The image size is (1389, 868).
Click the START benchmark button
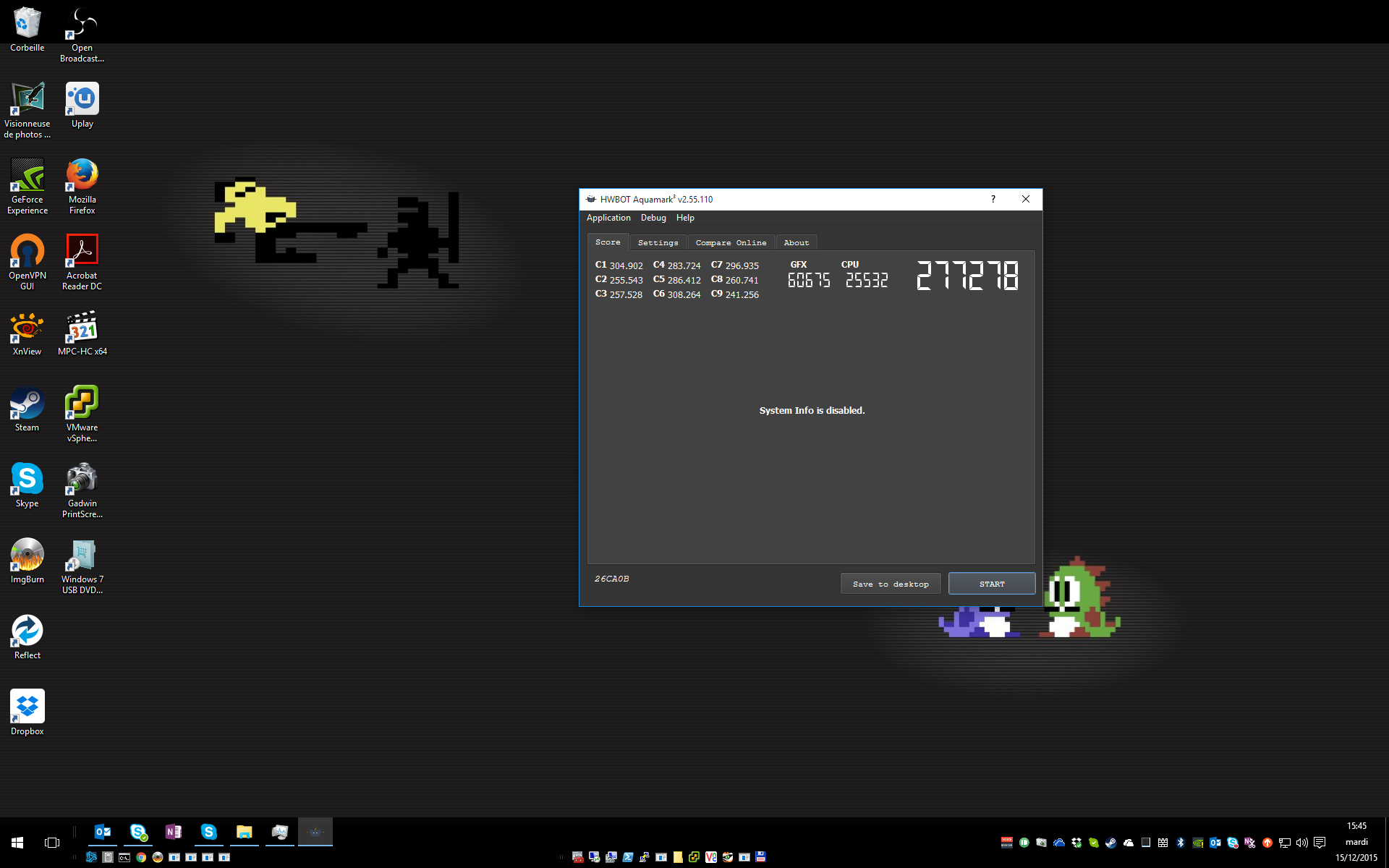[x=992, y=584]
